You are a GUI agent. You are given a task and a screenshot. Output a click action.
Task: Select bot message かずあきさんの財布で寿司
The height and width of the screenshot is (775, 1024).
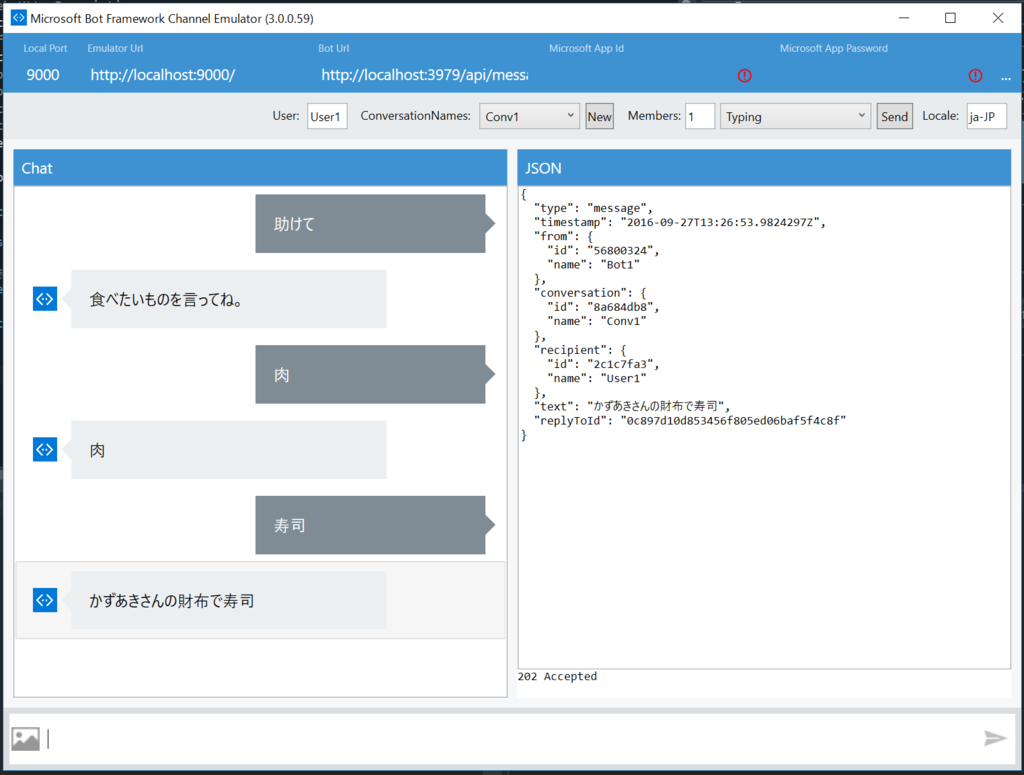point(229,600)
